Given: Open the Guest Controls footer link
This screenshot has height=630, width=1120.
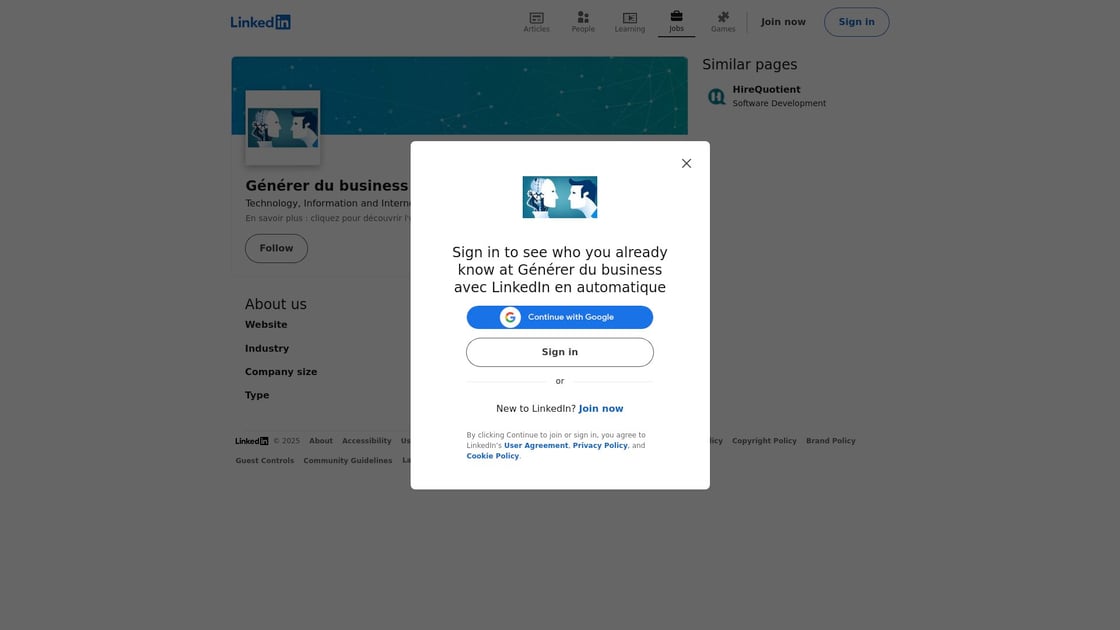Looking at the screenshot, I should tap(265, 461).
